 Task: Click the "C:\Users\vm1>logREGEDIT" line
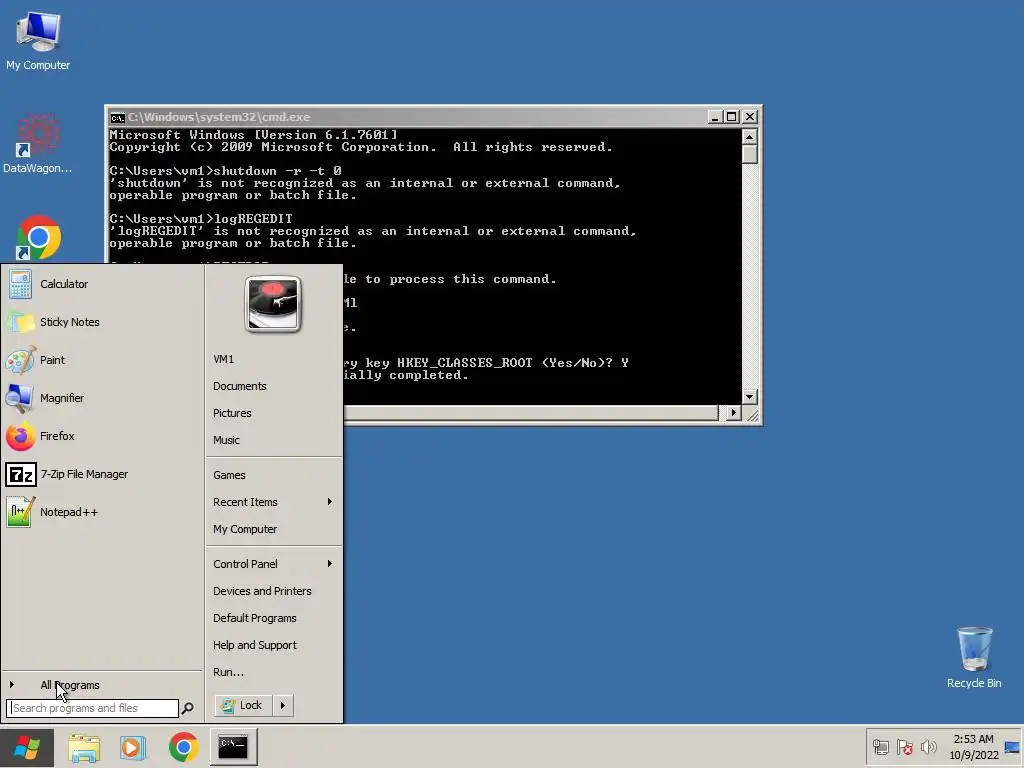tap(200, 219)
